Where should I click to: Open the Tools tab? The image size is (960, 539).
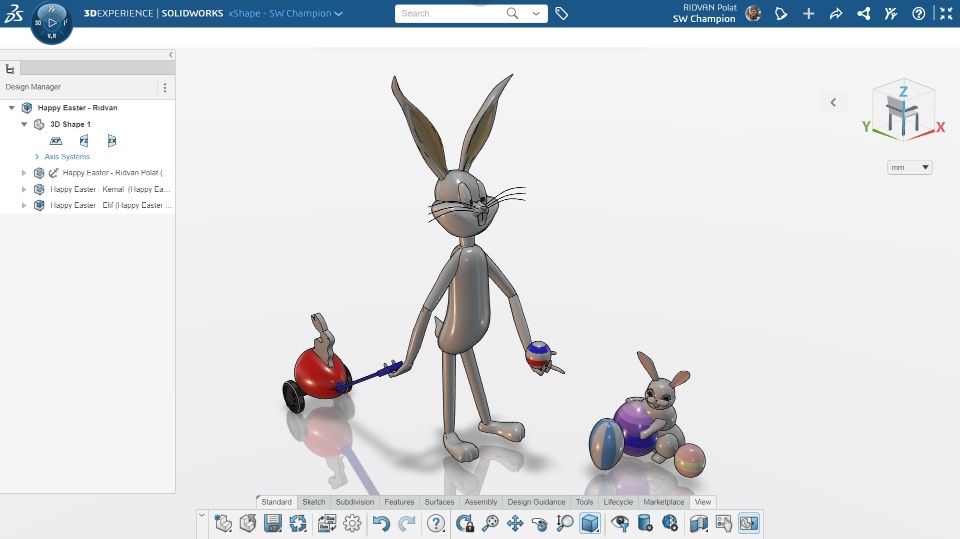(x=584, y=502)
